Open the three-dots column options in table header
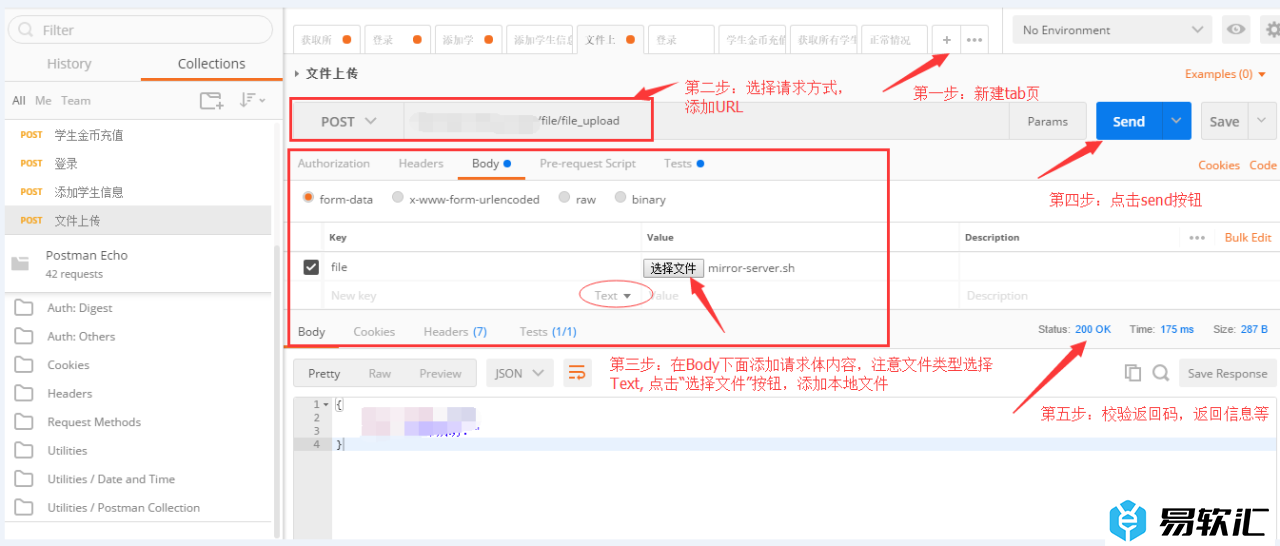Screen dimensions: 1280x546 [1197, 238]
